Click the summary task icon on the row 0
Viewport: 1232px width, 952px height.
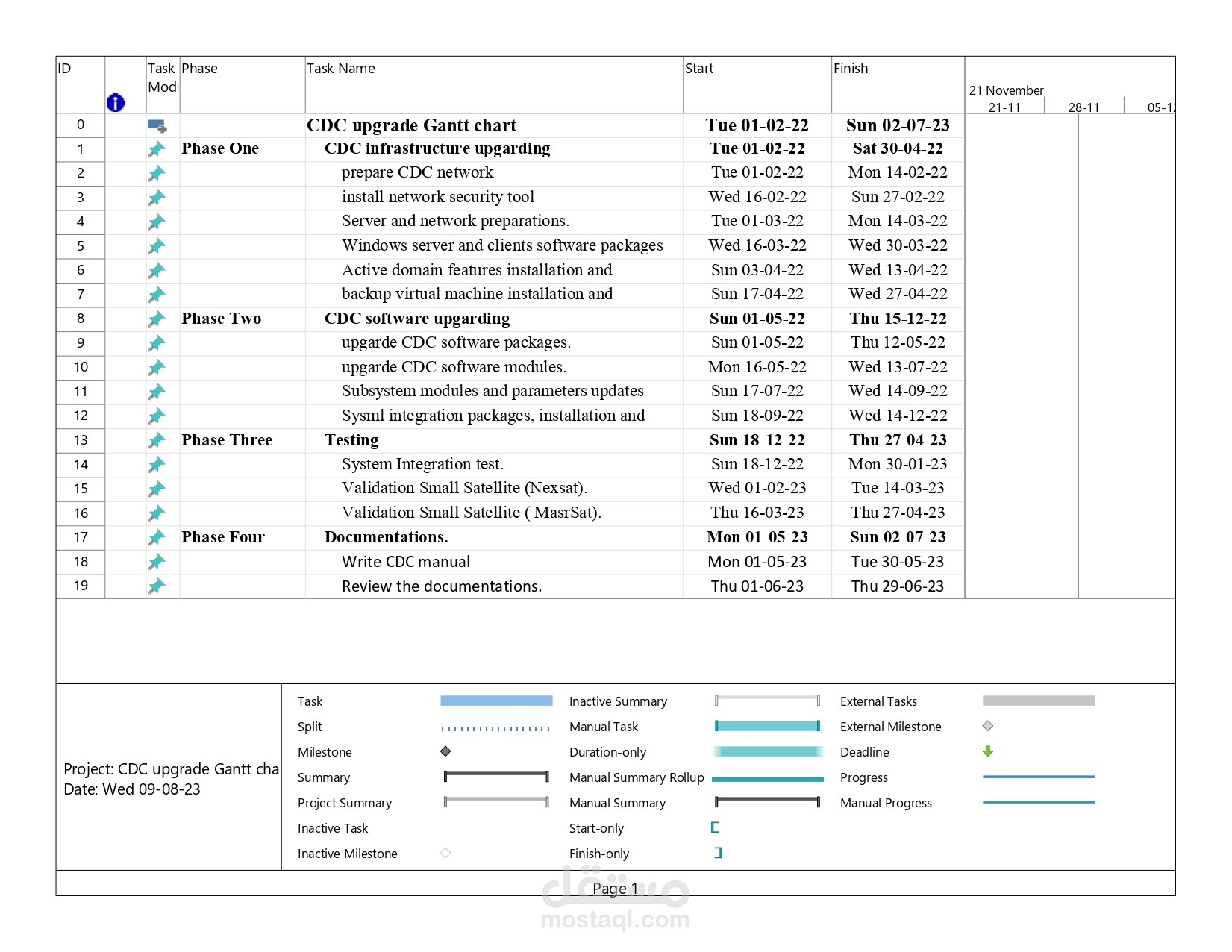pos(157,125)
